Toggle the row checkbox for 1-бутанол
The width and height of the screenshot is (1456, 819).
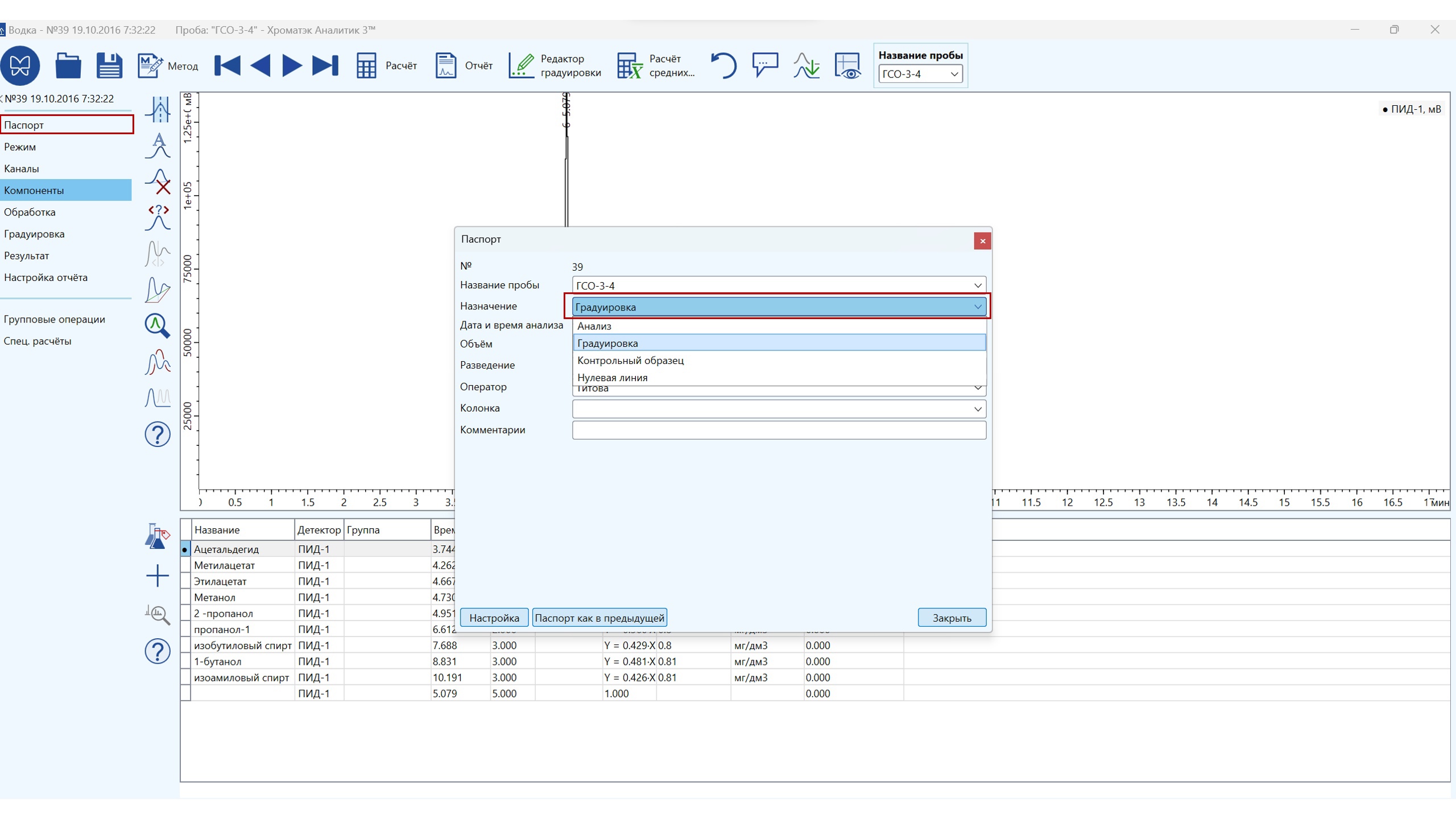click(185, 661)
